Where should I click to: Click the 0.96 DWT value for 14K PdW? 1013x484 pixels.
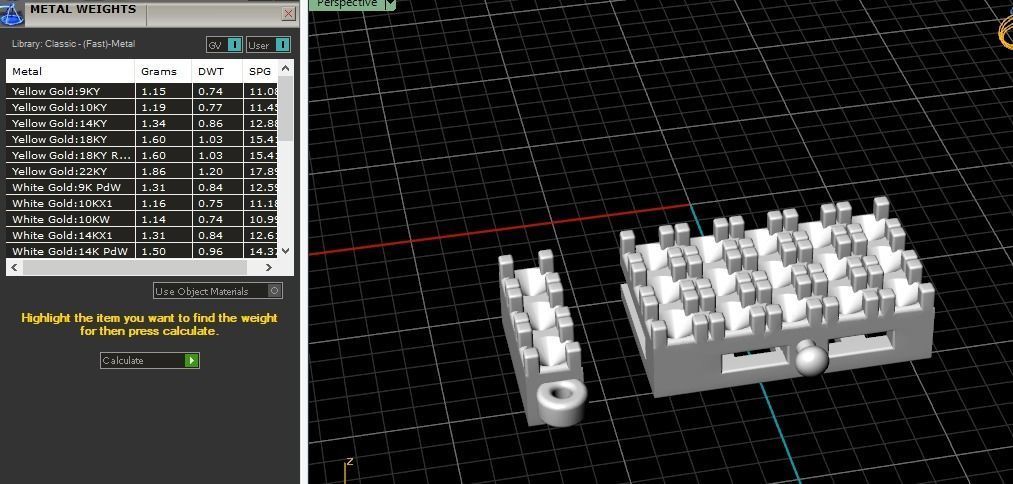[211, 251]
